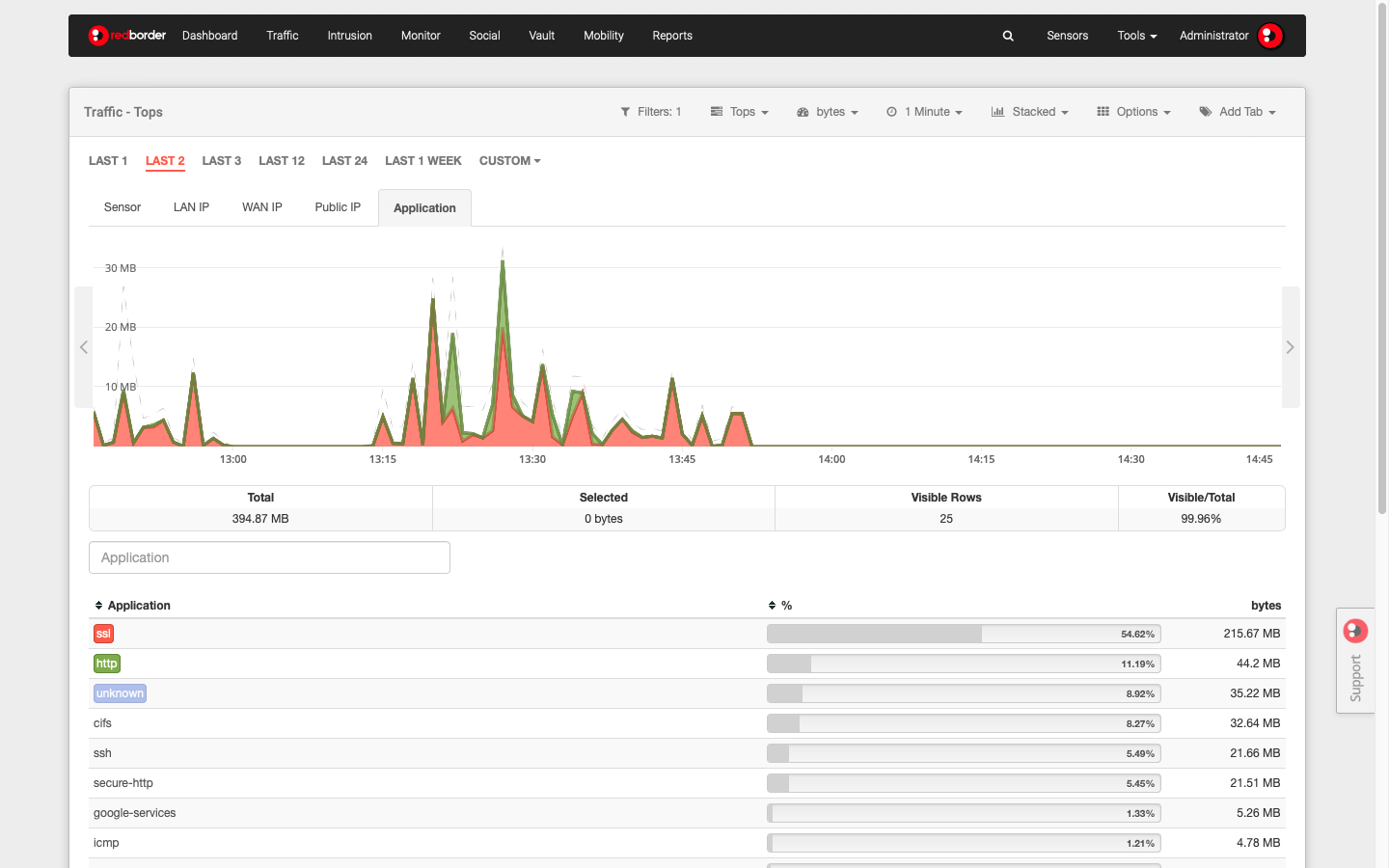The image size is (1389, 868).
Task: Select the LAST 24 time range
Action: point(344,161)
